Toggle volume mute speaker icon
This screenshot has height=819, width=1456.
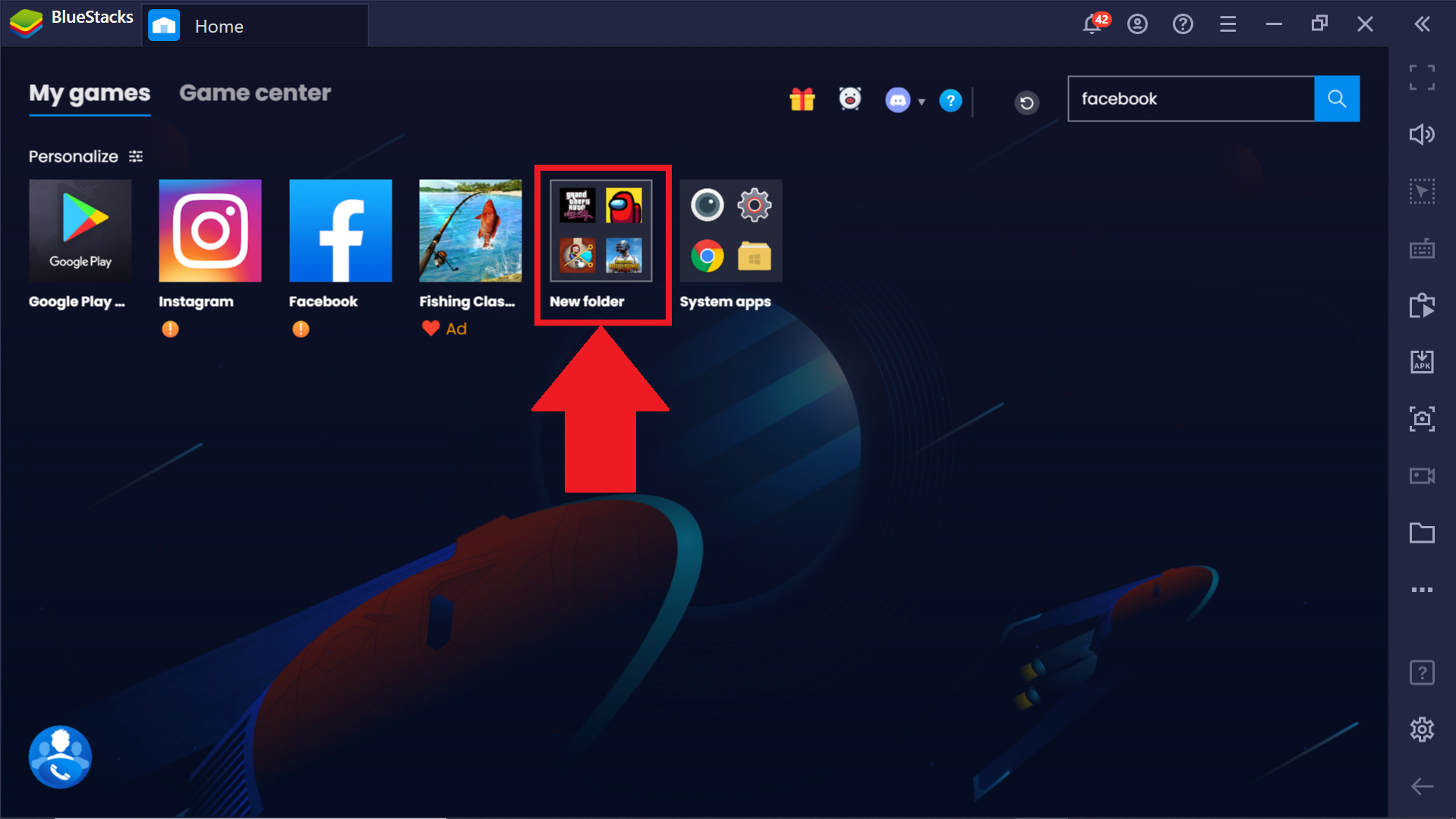pyautogui.click(x=1421, y=134)
